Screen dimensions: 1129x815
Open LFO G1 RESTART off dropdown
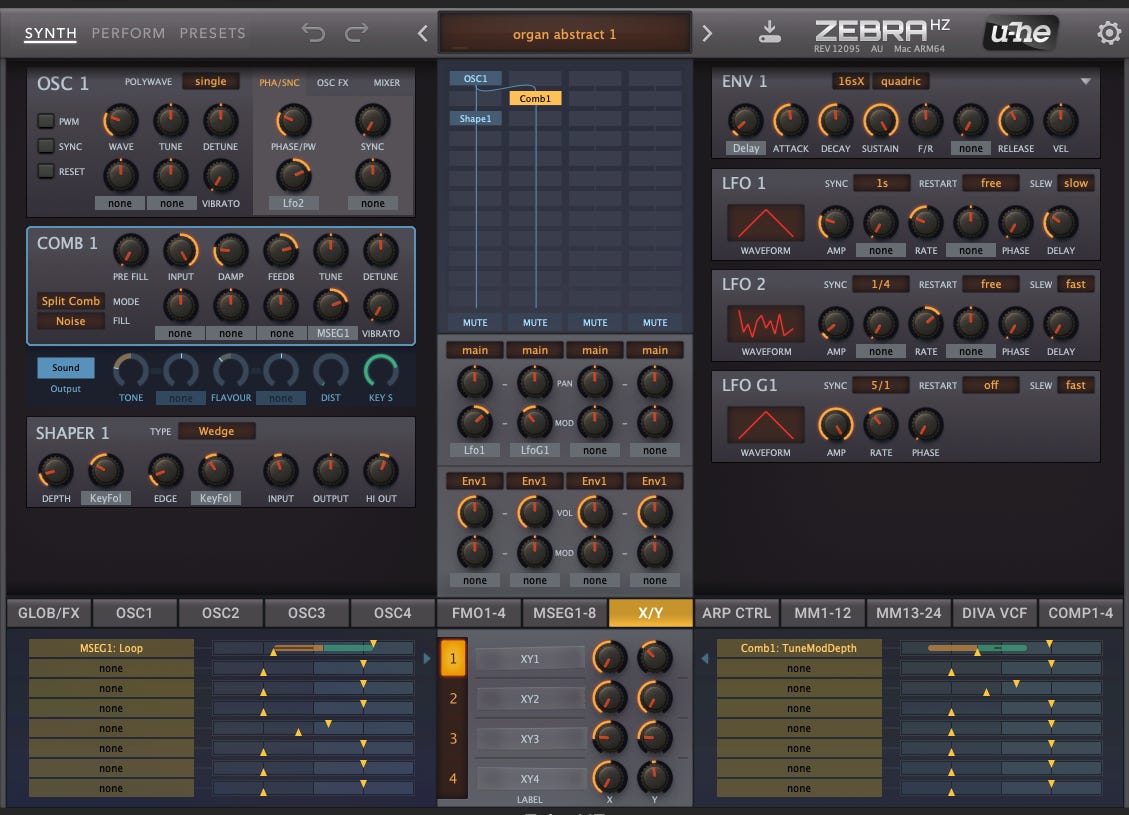click(x=991, y=385)
